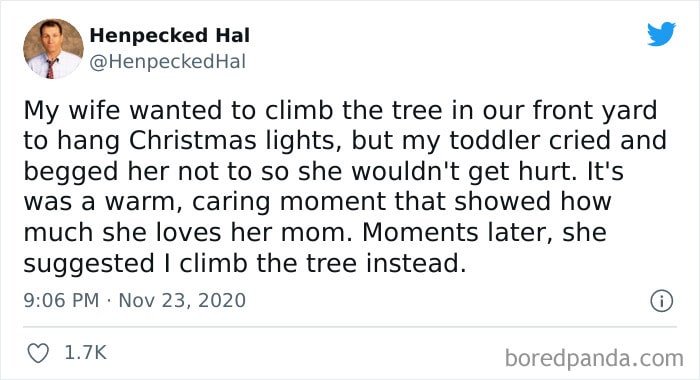Click the dot separator between time and date
This screenshot has height=380, width=700.
pos(109,301)
